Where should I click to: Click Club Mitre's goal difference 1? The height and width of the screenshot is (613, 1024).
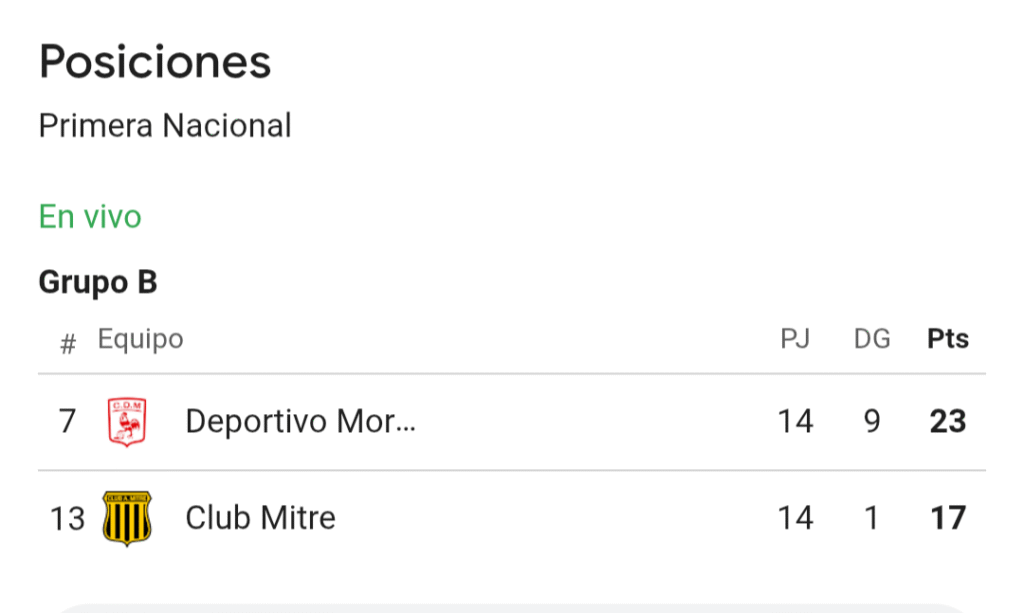click(x=871, y=518)
